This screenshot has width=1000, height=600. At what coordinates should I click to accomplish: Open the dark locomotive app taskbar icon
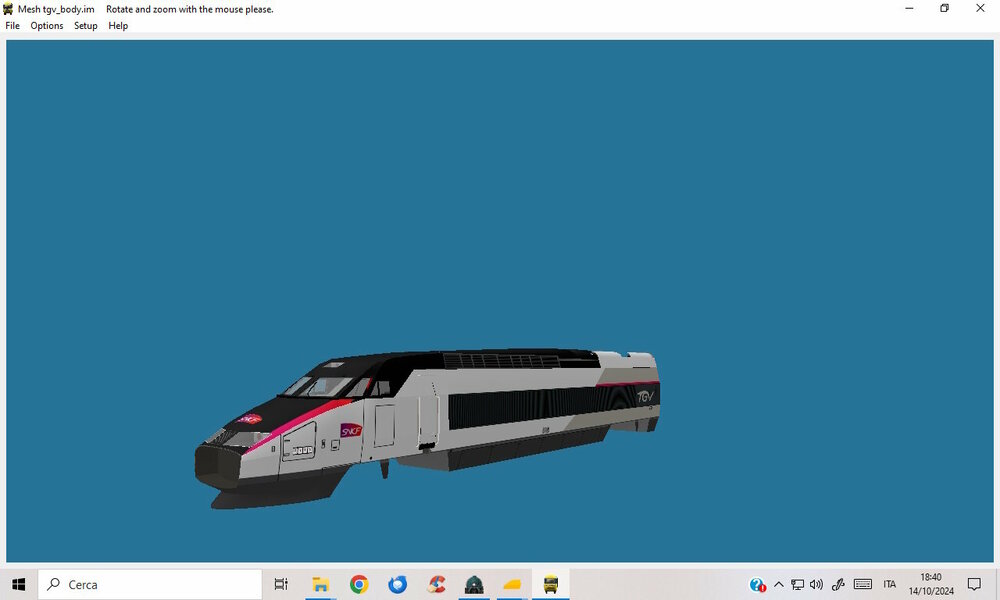[x=474, y=584]
